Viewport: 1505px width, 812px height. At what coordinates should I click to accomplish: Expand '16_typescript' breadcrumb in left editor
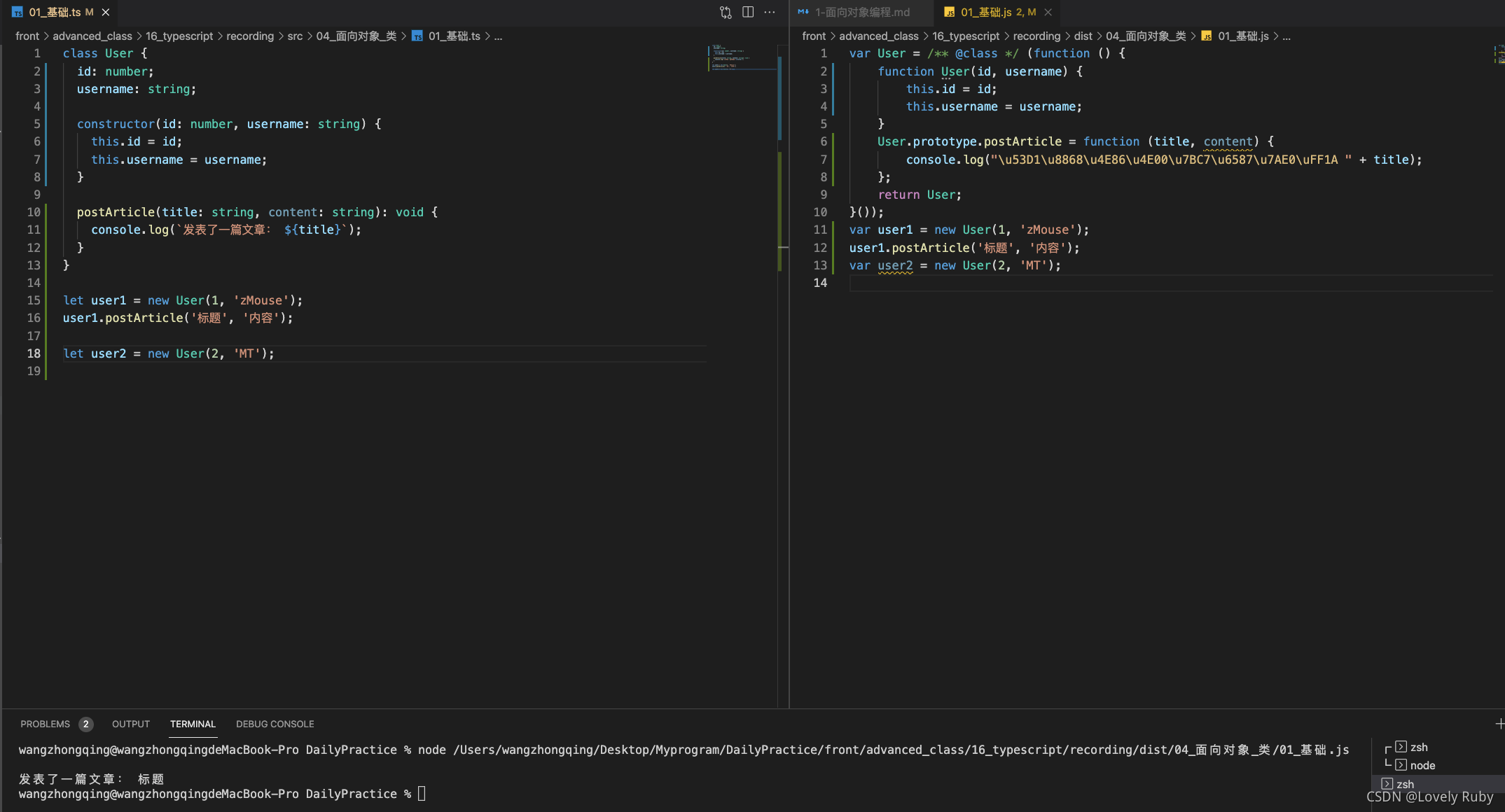pos(179,36)
